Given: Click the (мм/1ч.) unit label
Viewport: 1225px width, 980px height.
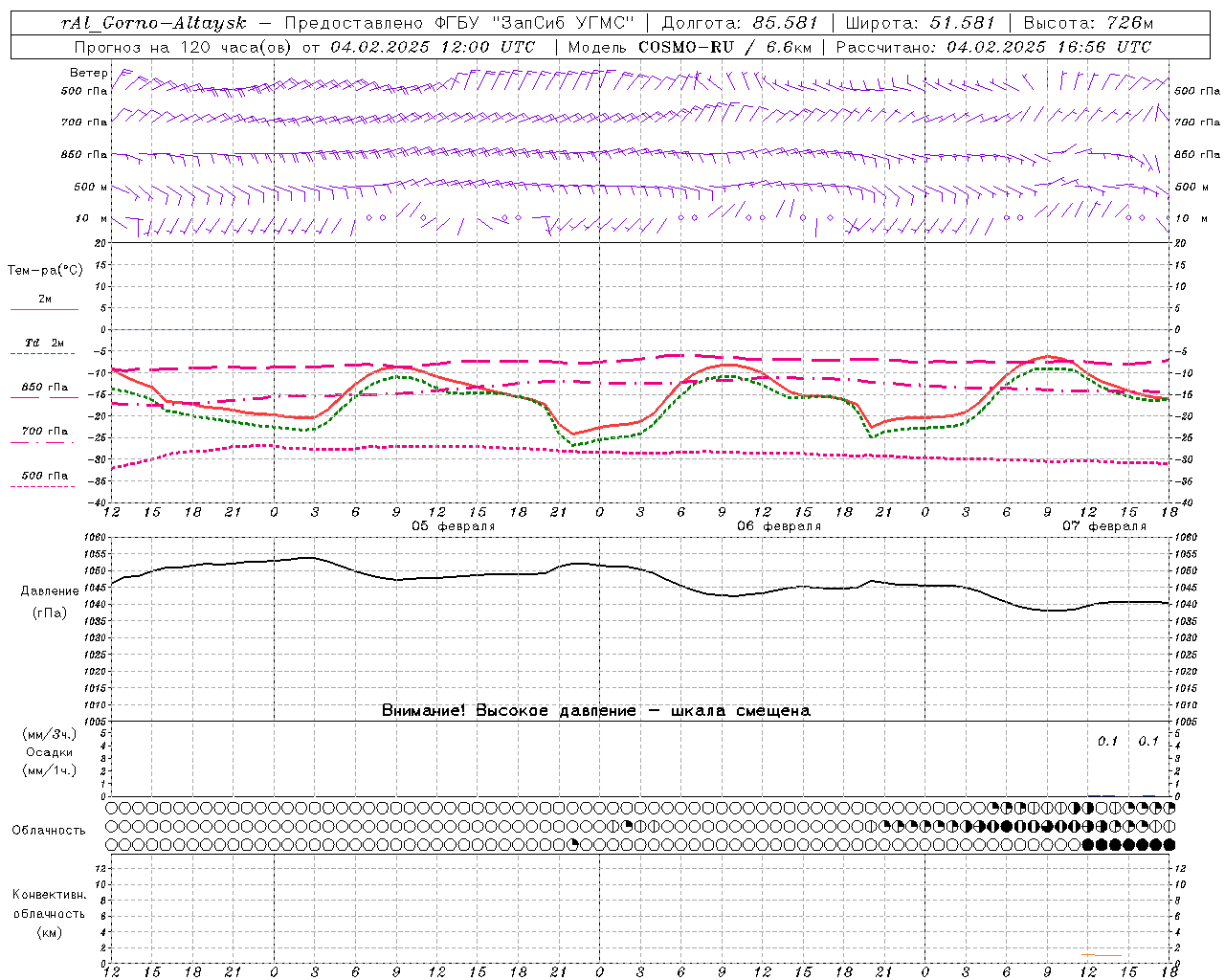Looking at the screenshot, I should point(49,771).
